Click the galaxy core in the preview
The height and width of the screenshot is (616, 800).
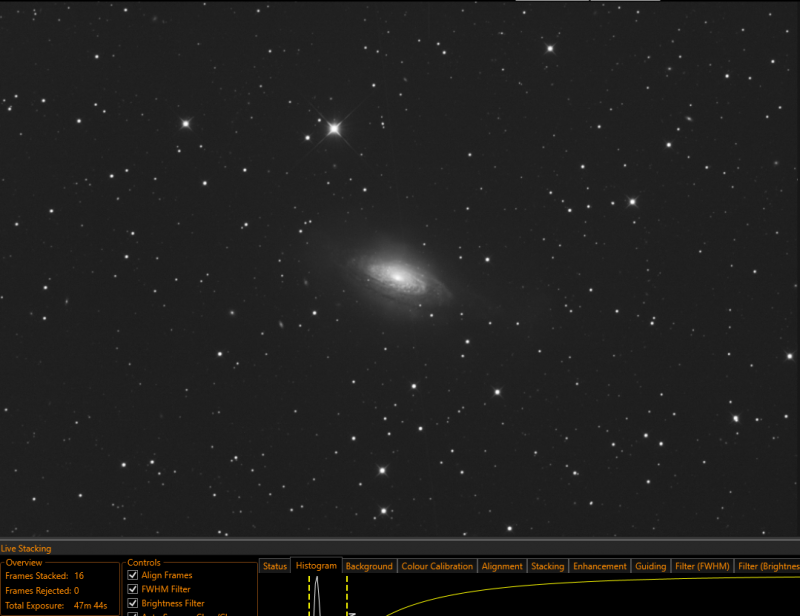[398, 277]
